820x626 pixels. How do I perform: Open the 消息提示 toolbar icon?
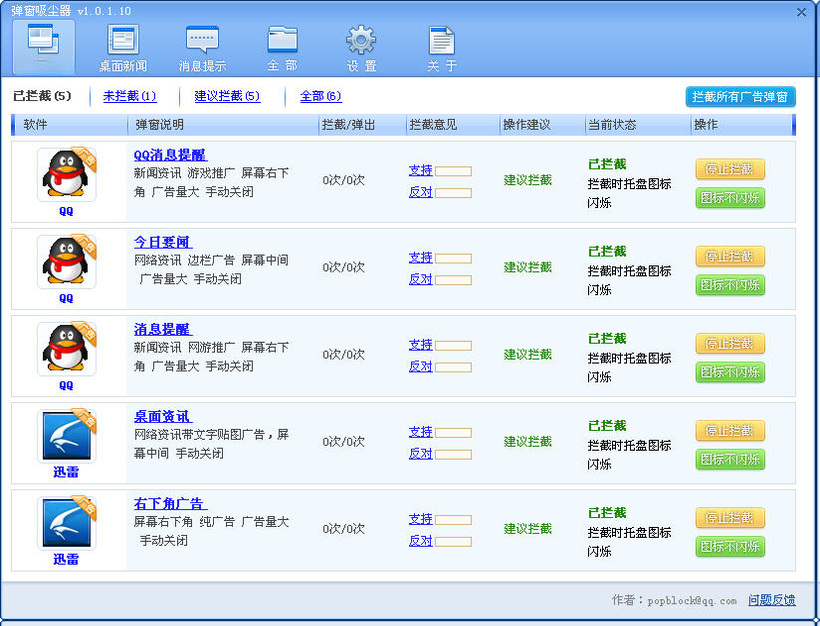click(x=202, y=48)
